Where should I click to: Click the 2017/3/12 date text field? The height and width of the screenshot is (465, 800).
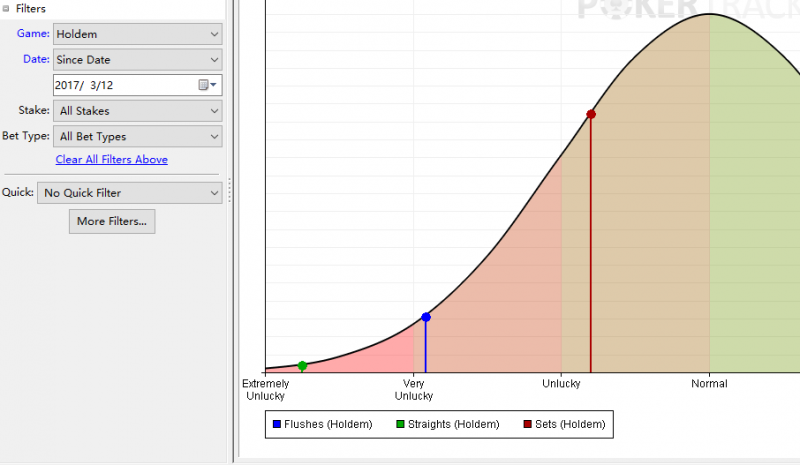click(x=120, y=86)
